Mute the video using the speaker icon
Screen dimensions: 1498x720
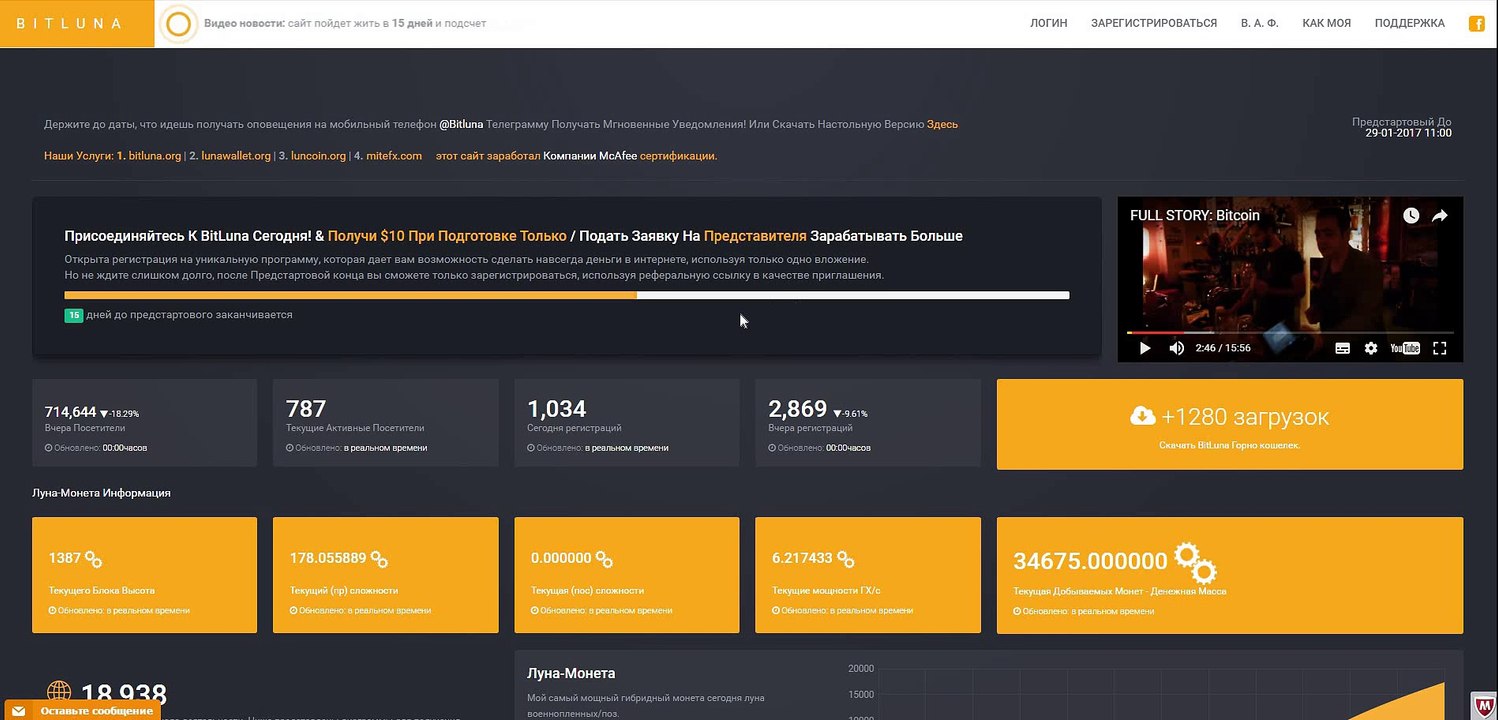tap(1177, 348)
